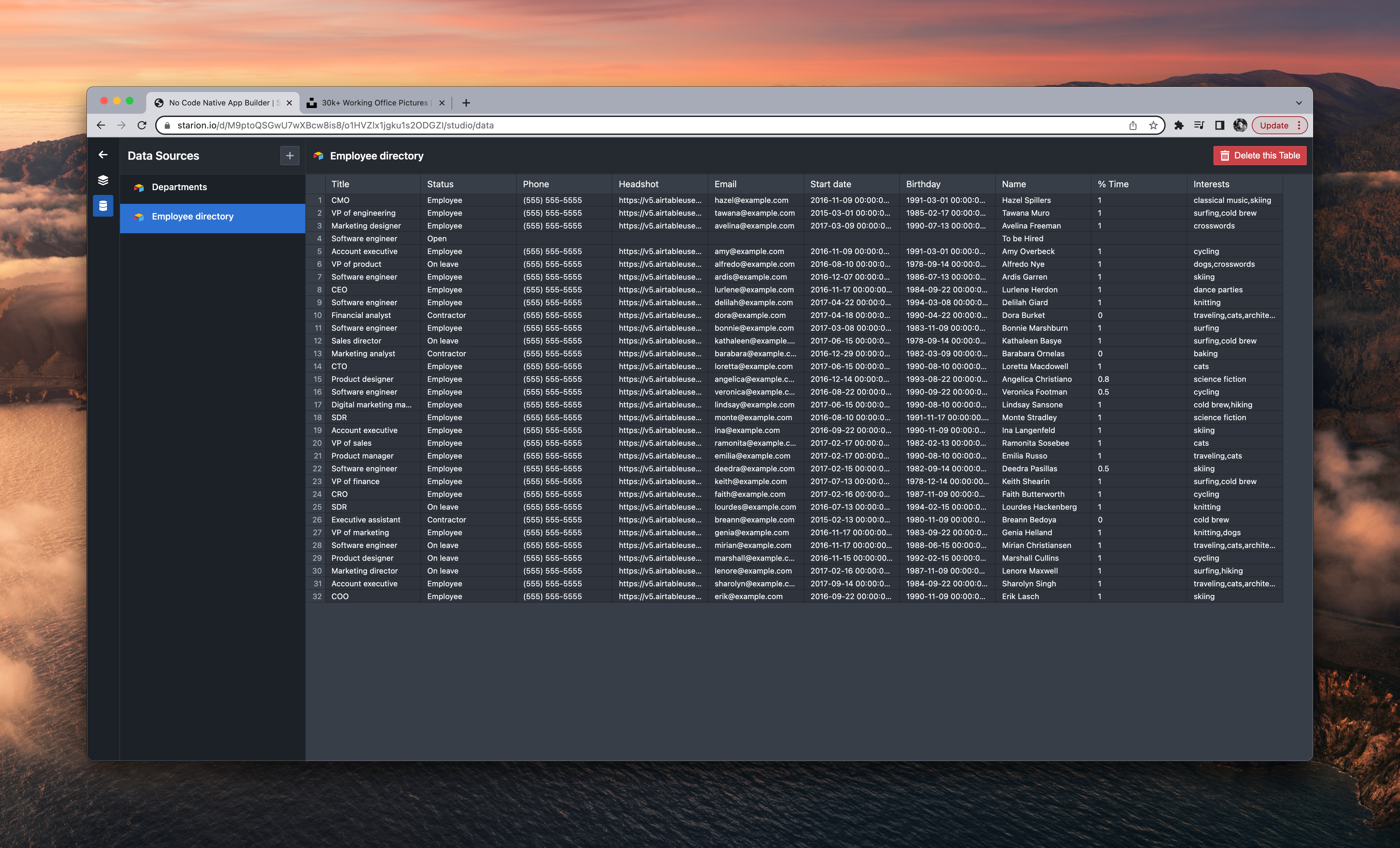Toggle the browser side panel icon

pos(1220,126)
